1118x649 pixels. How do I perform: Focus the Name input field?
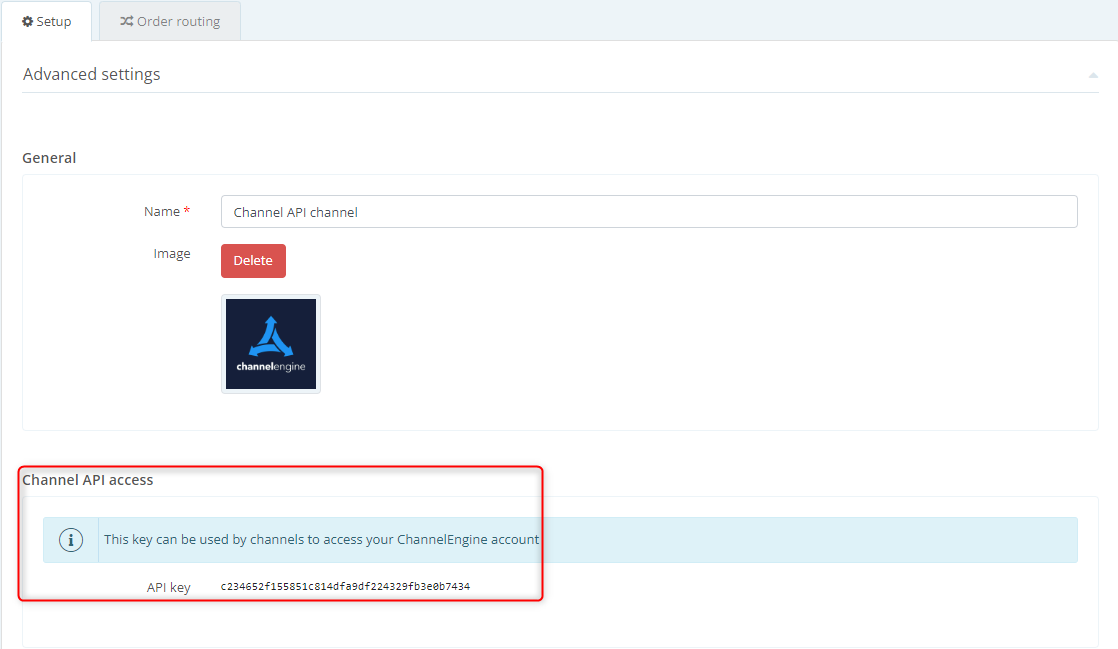coord(648,212)
